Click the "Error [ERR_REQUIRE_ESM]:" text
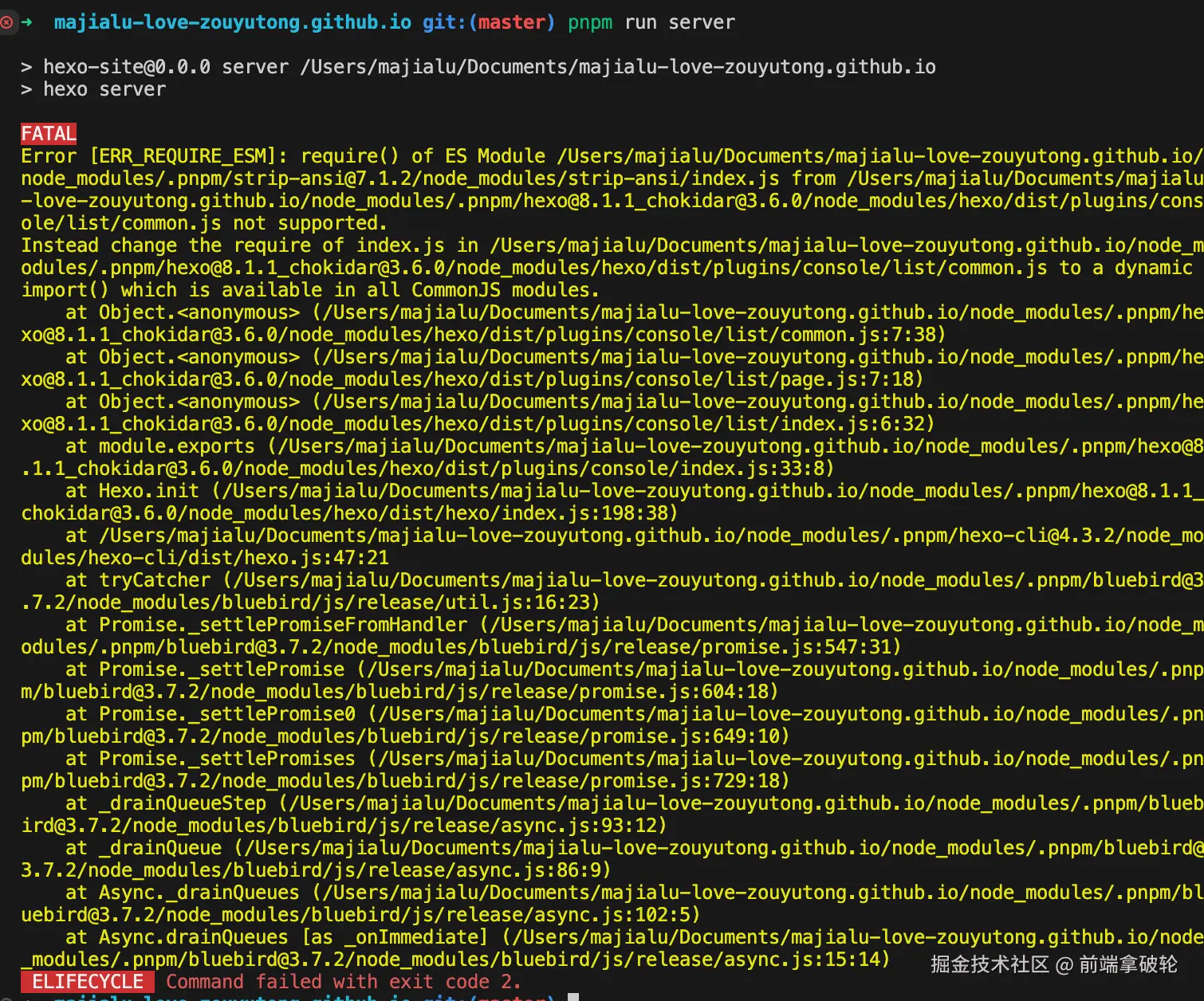This screenshot has height=1001, width=1204. pos(155,156)
